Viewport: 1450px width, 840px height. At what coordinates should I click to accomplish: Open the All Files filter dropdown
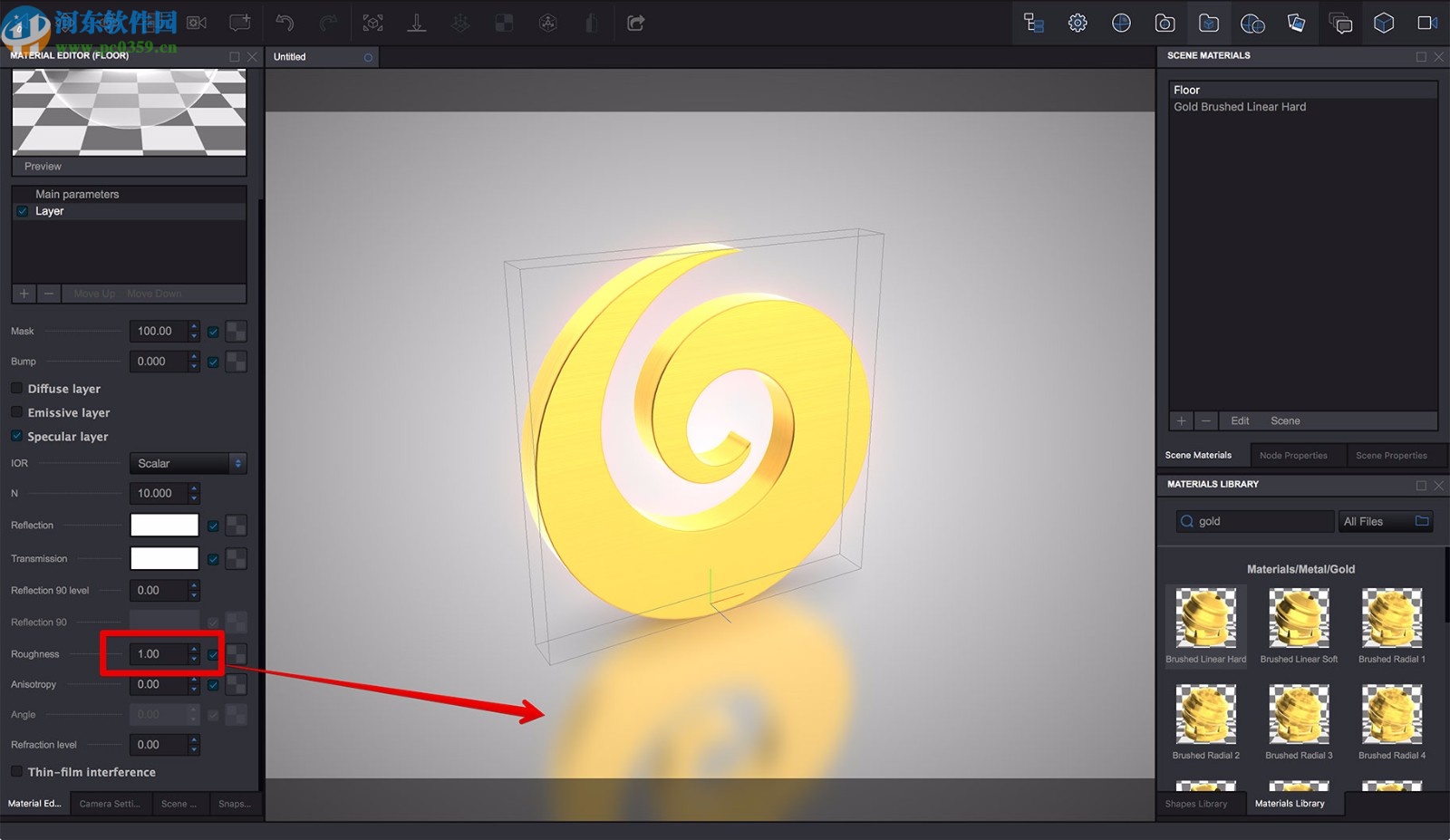pyautogui.click(x=1385, y=521)
